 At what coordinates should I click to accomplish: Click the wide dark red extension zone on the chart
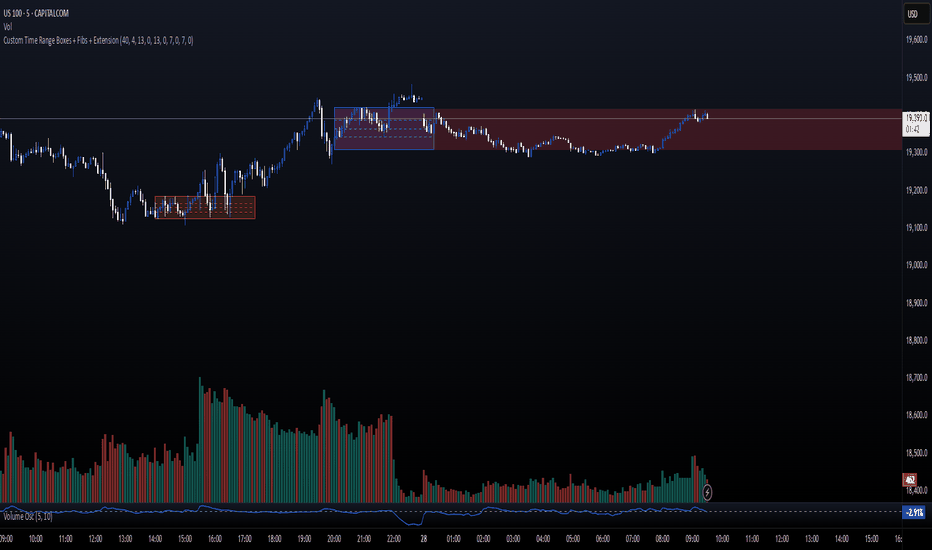(x=668, y=129)
